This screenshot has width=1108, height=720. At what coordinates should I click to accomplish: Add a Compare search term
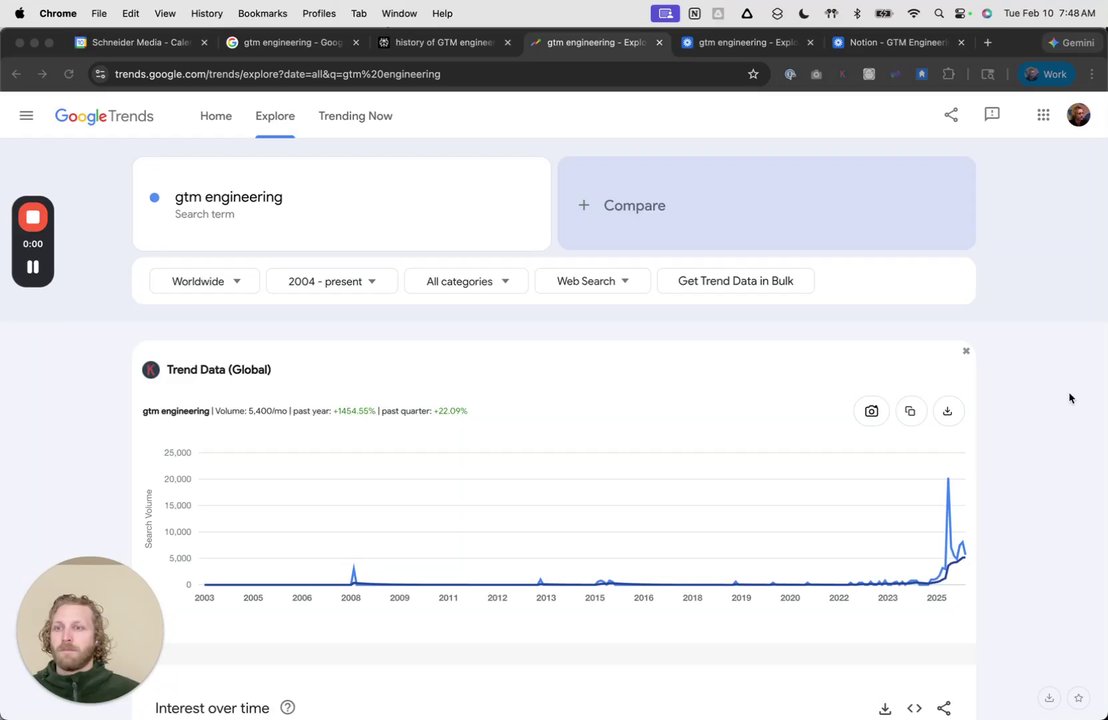[766, 205]
